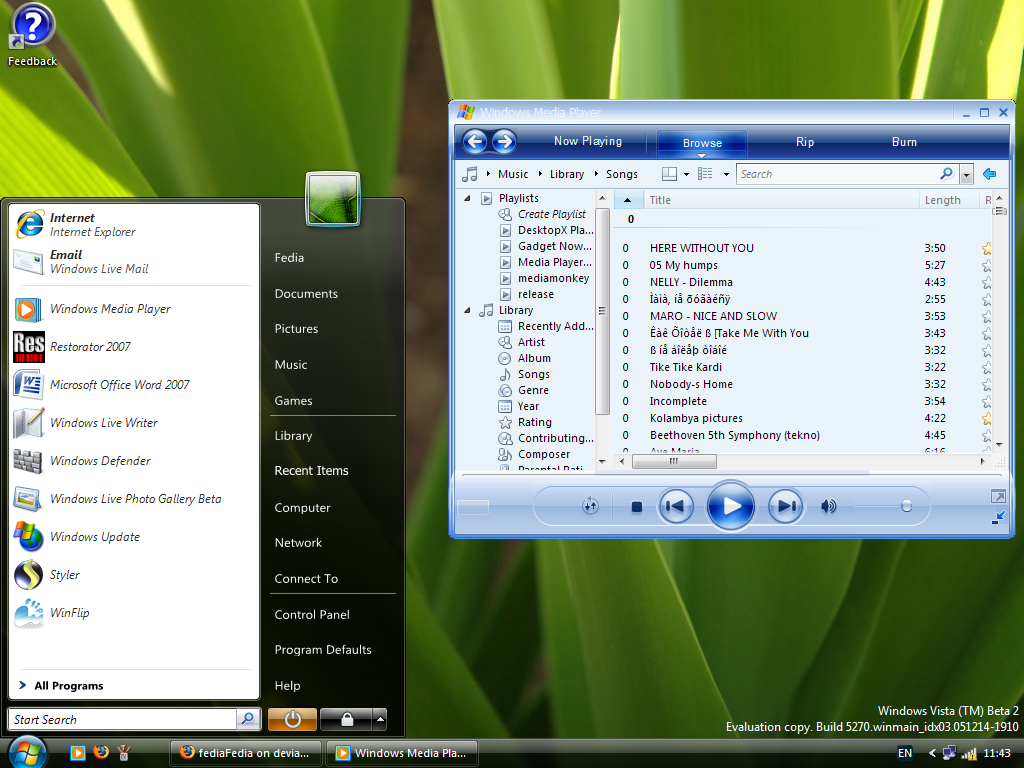Click the Play button in Media Player
This screenshot has height=768, width=1024.
click(x=731, y=506)
